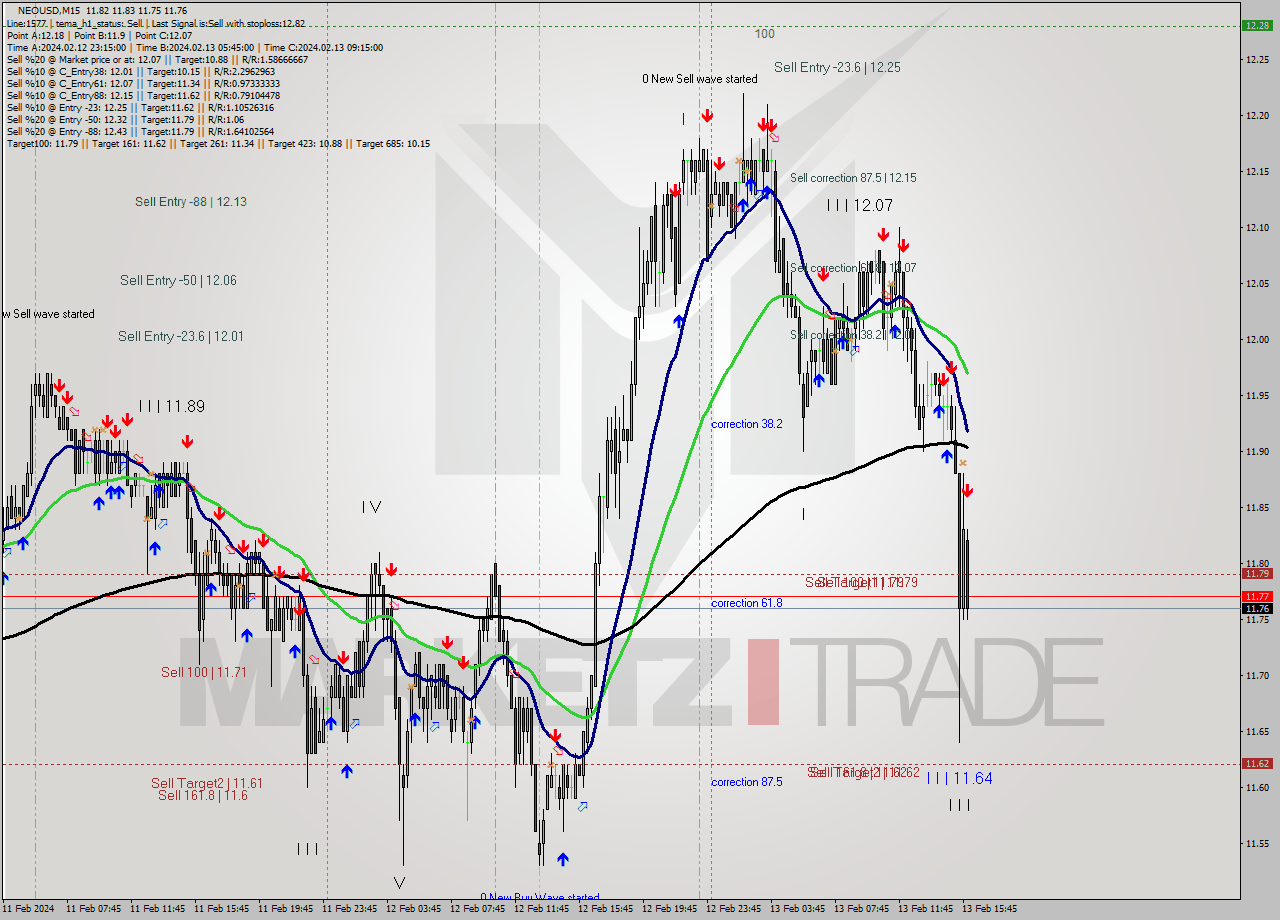Select '11 Feb 15:45' on time axis
The height and width of the screenshot is (920, 1280).
click(x=221, y=909)
